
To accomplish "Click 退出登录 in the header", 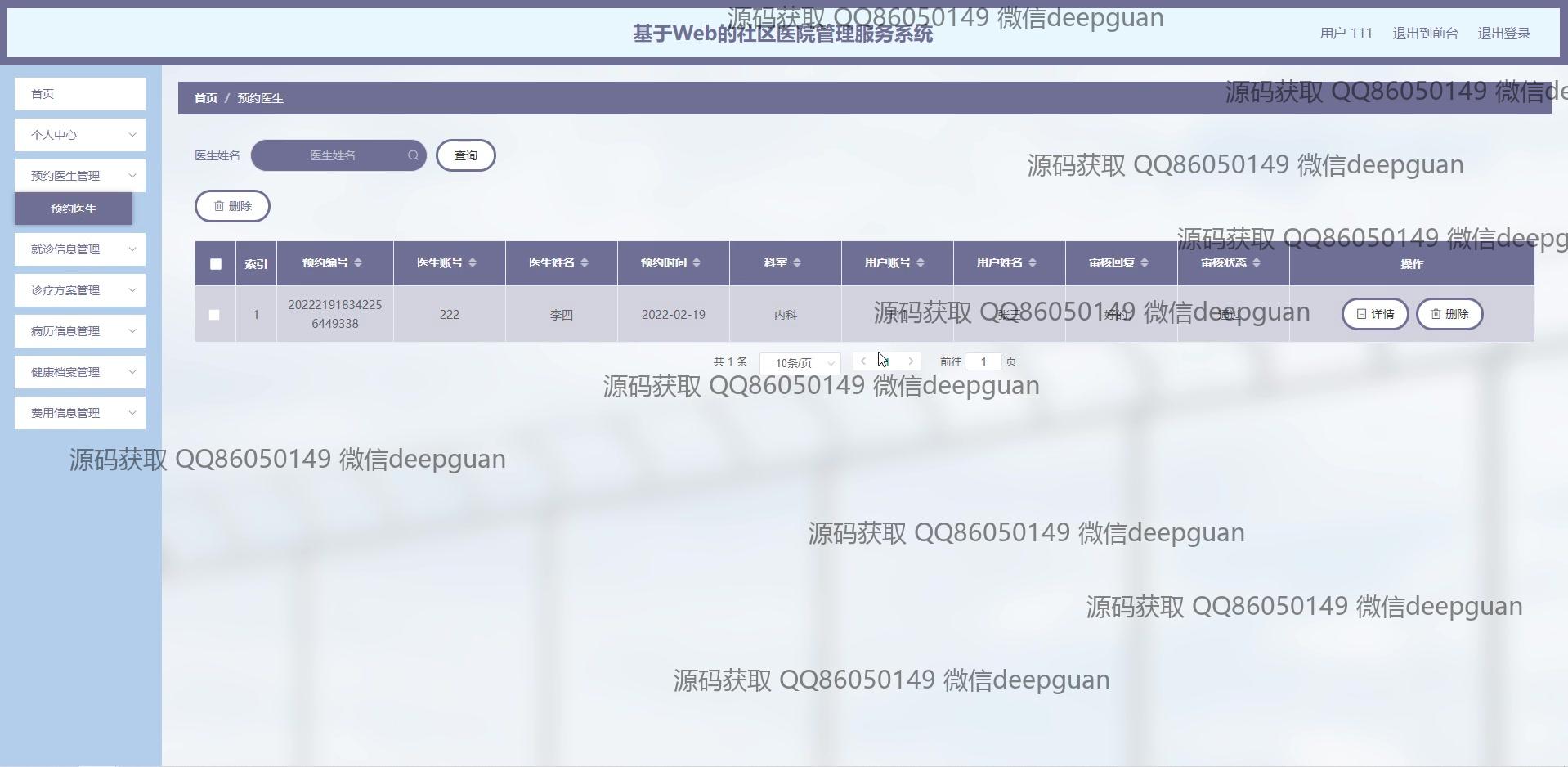I will tap(1504, 34).
